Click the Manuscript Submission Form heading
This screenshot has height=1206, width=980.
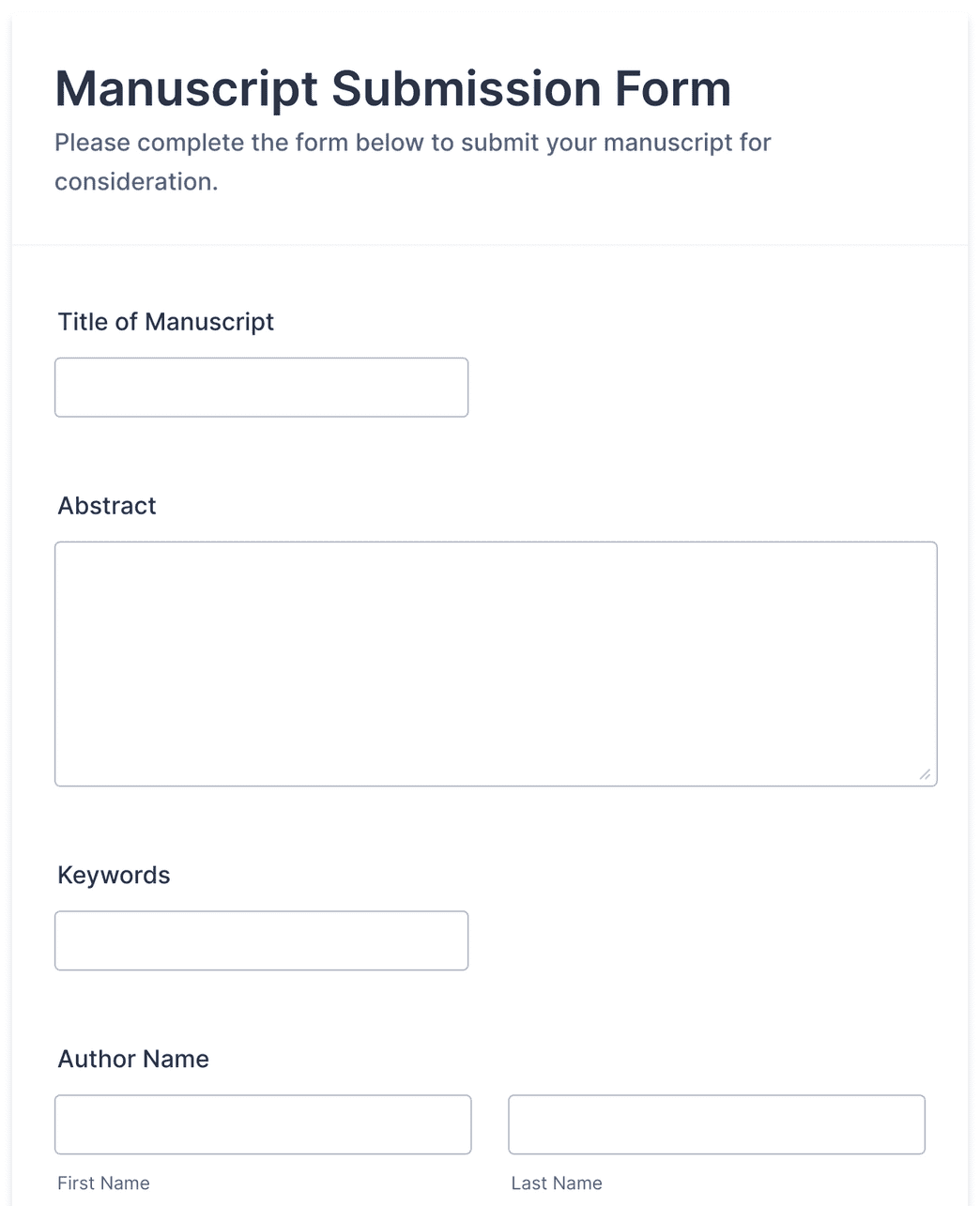(x=393, y=88)
